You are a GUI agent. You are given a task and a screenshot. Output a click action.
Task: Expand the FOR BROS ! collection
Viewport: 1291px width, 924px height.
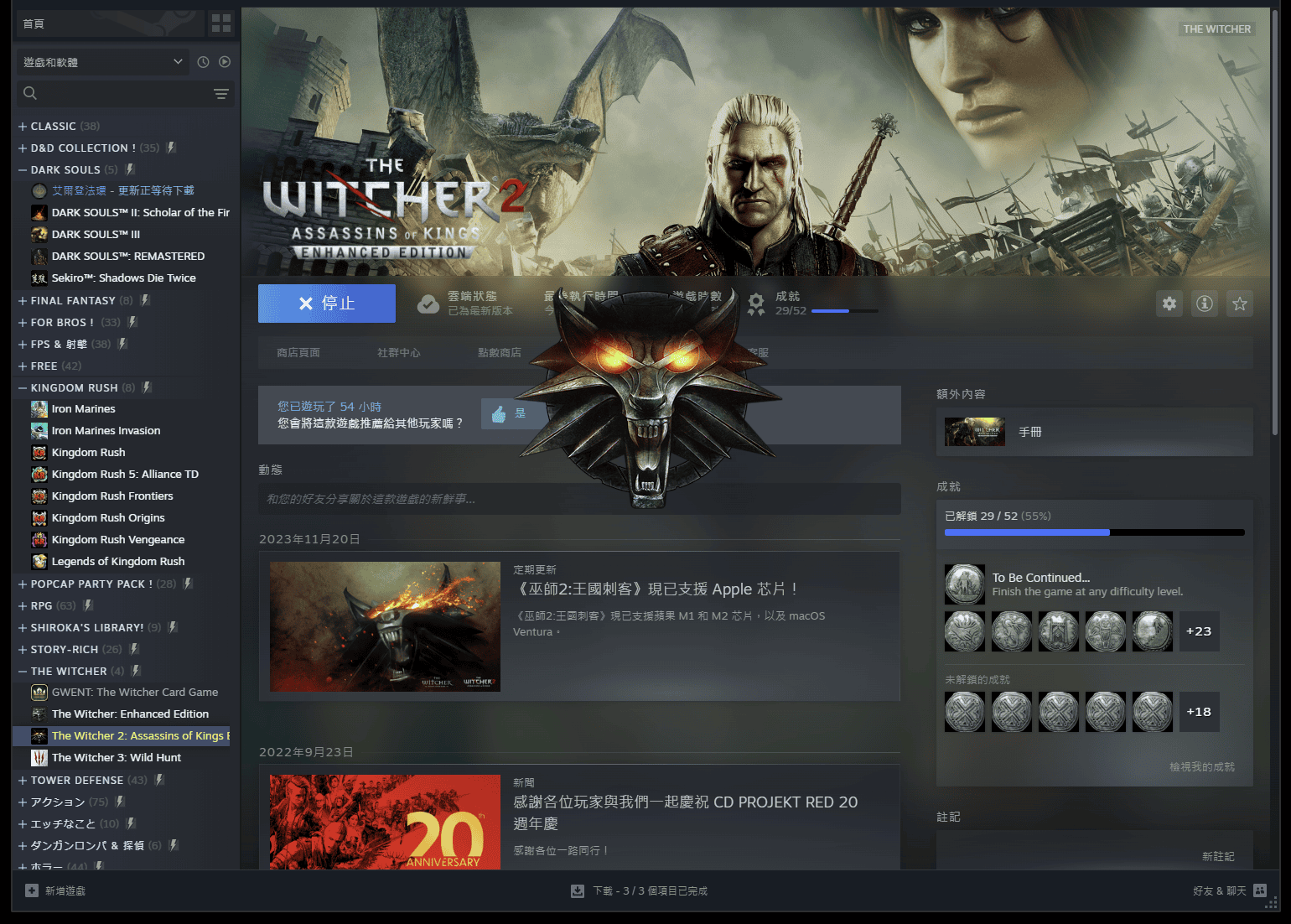(23, 323)
